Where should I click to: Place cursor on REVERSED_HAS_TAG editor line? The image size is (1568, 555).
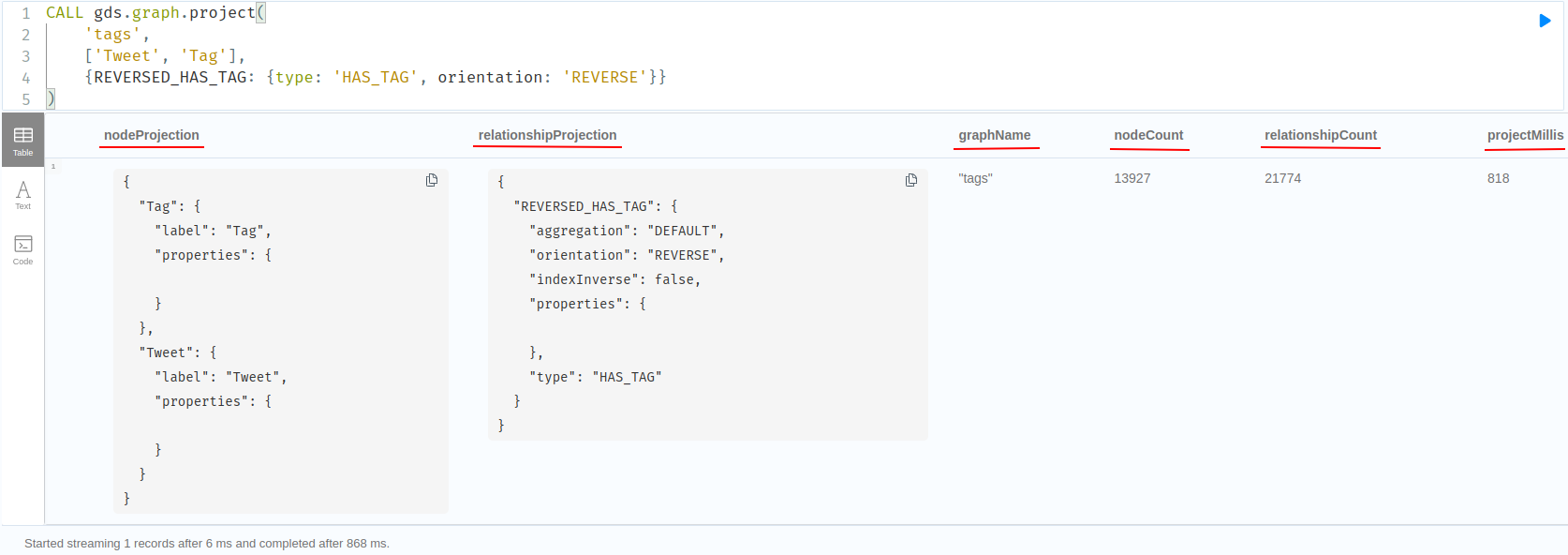[x=375, y=78]
